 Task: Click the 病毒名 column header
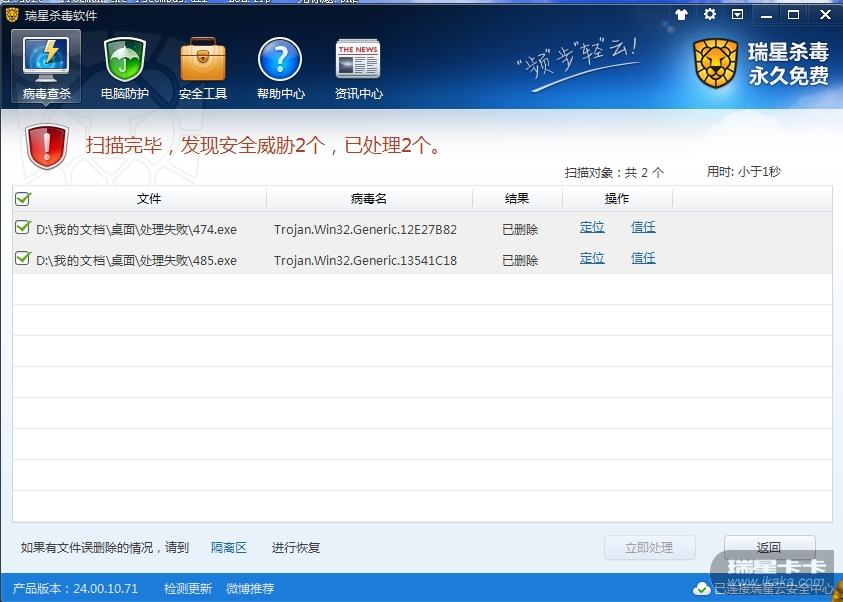[x=369, y=199]
